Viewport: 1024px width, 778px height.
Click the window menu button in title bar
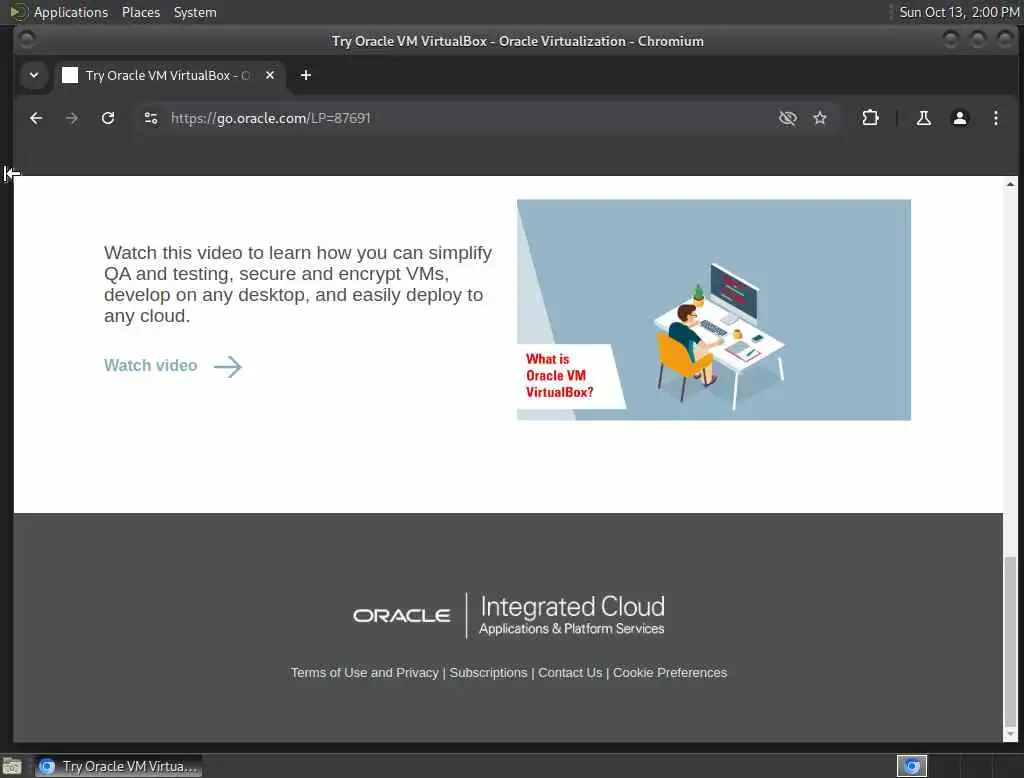click(27, 41)
